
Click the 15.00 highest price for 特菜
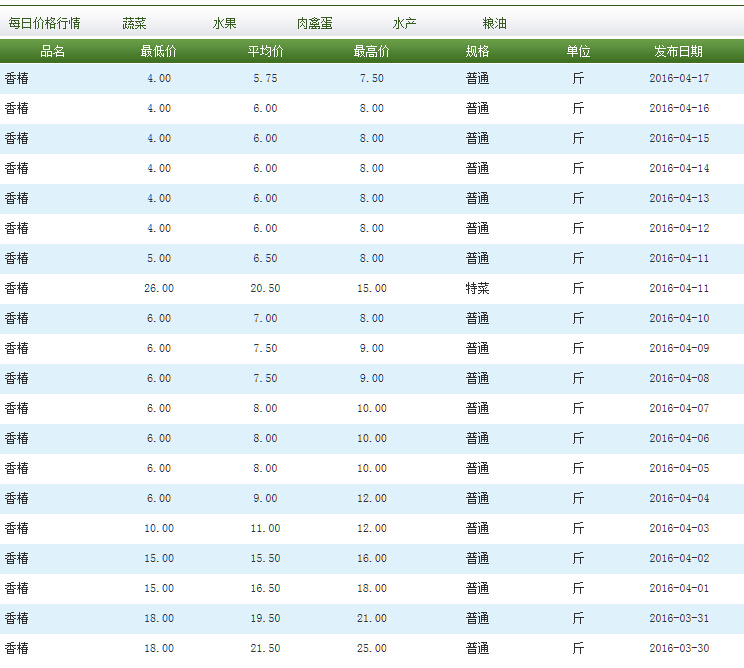[372, 288]
